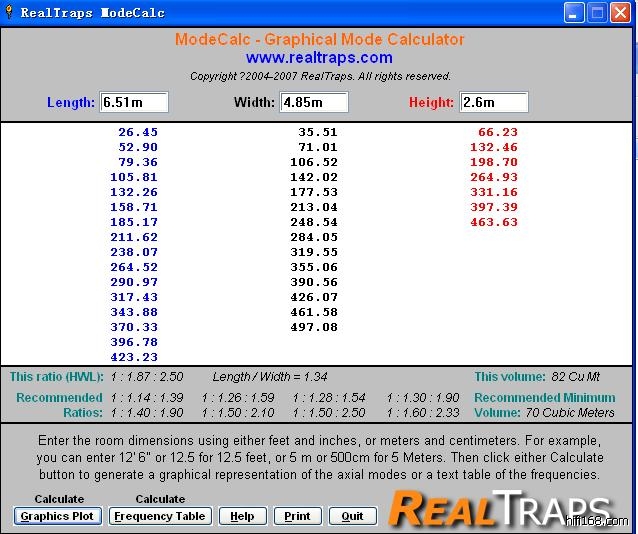Click the blue Length label
The height and width of the screenshot is (534, 638).
71,102
